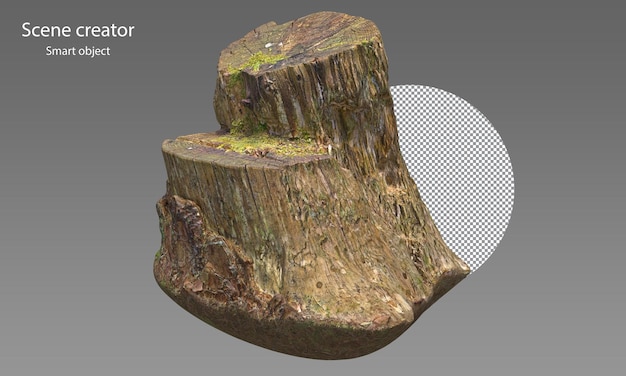This screenshot has width=626, height=376.
Task: Select the word 'creator' in the title
Action: click(x=105, y=30)
